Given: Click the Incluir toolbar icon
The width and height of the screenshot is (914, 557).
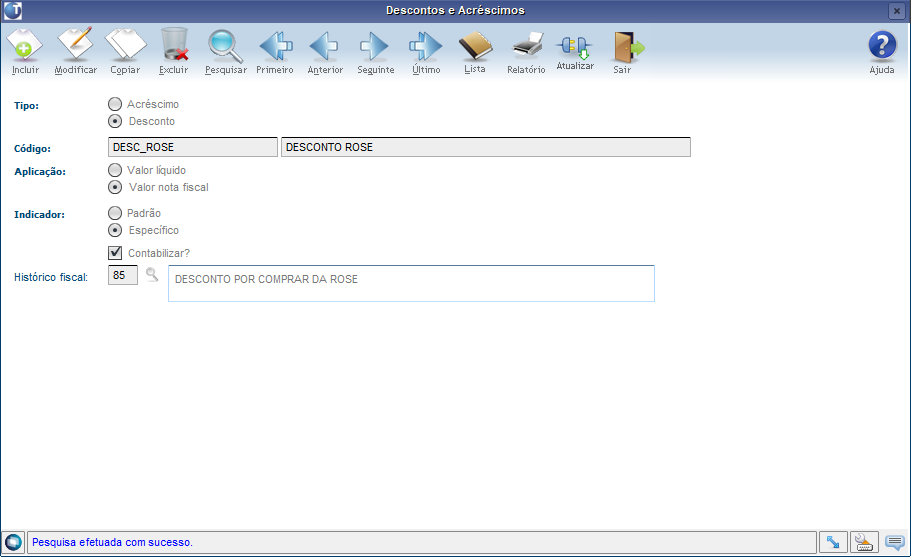Looking at the screenshot, I should 24,45.
